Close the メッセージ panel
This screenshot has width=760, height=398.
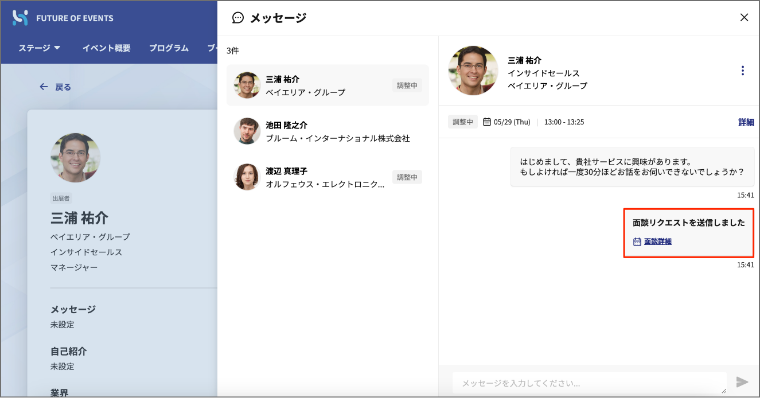click(744, 17)
